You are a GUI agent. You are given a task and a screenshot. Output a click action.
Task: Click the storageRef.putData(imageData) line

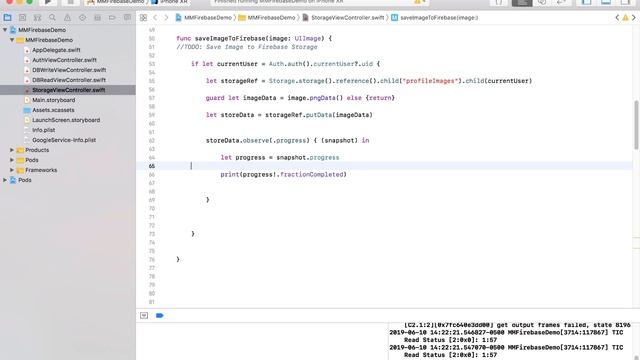289,115
